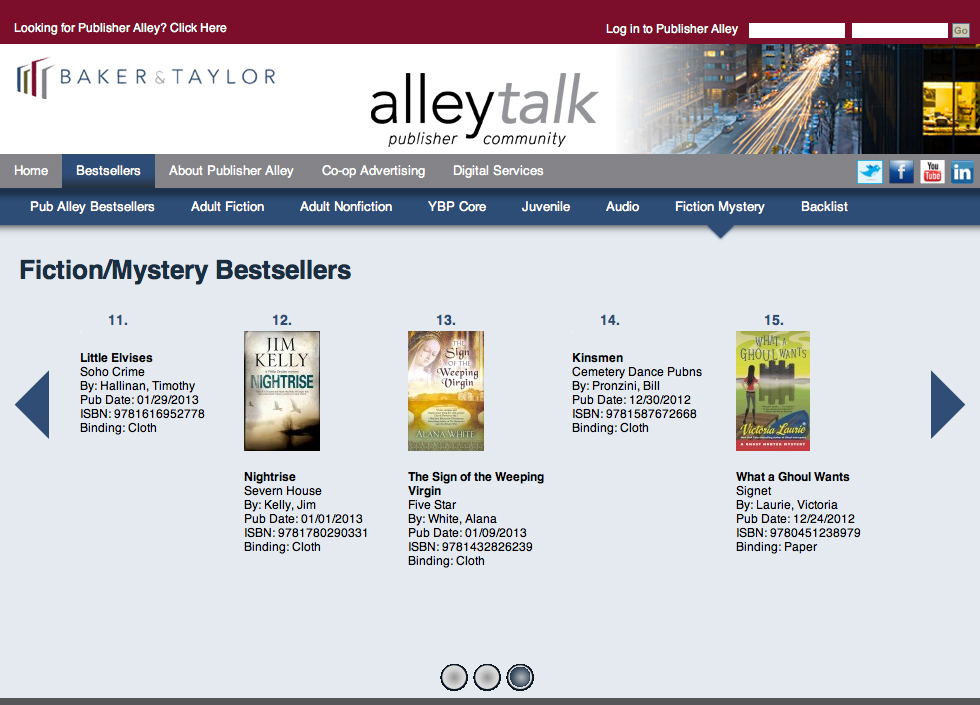Click the rank number '12.'
The image size is (980, 705).
(x=282, y=321)
